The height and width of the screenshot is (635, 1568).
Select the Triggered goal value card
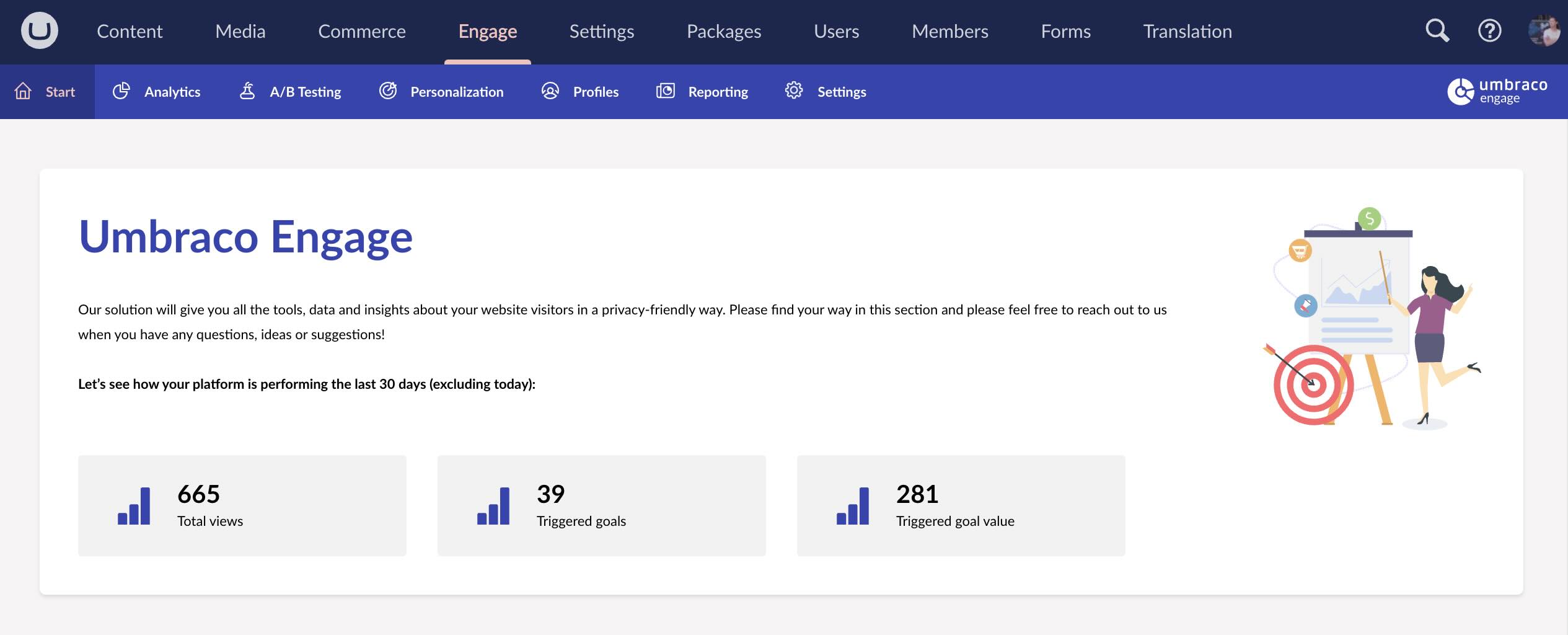point(961,505)
